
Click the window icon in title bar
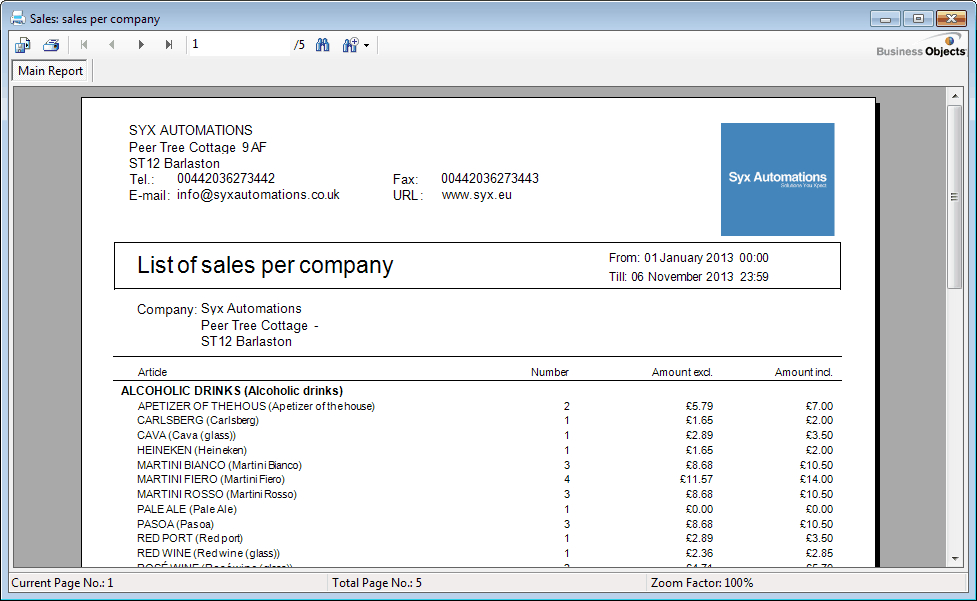click(17, 18)
